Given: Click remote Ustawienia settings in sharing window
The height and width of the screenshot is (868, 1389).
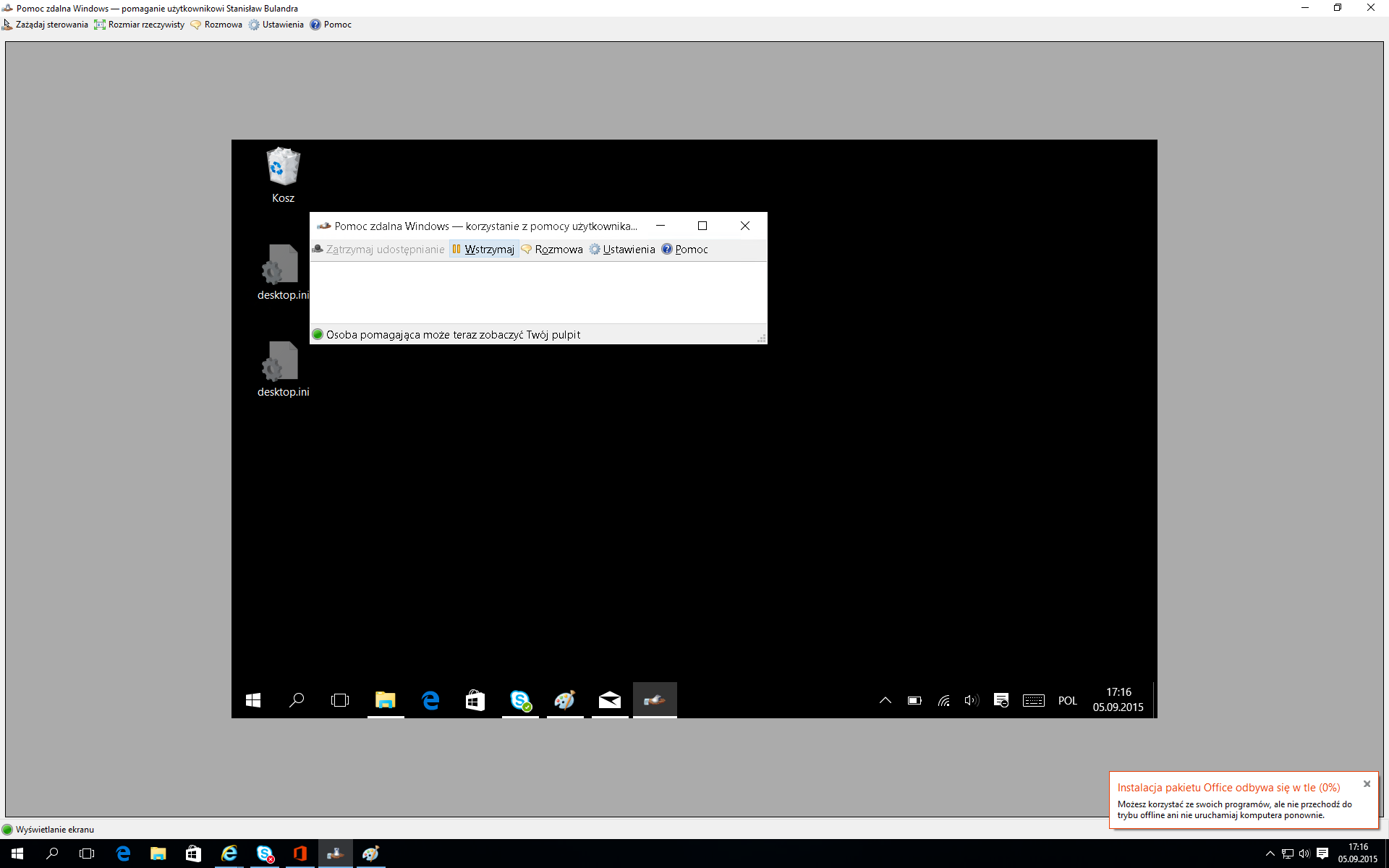Looking at the screenshot, I should tap(622, 250).
